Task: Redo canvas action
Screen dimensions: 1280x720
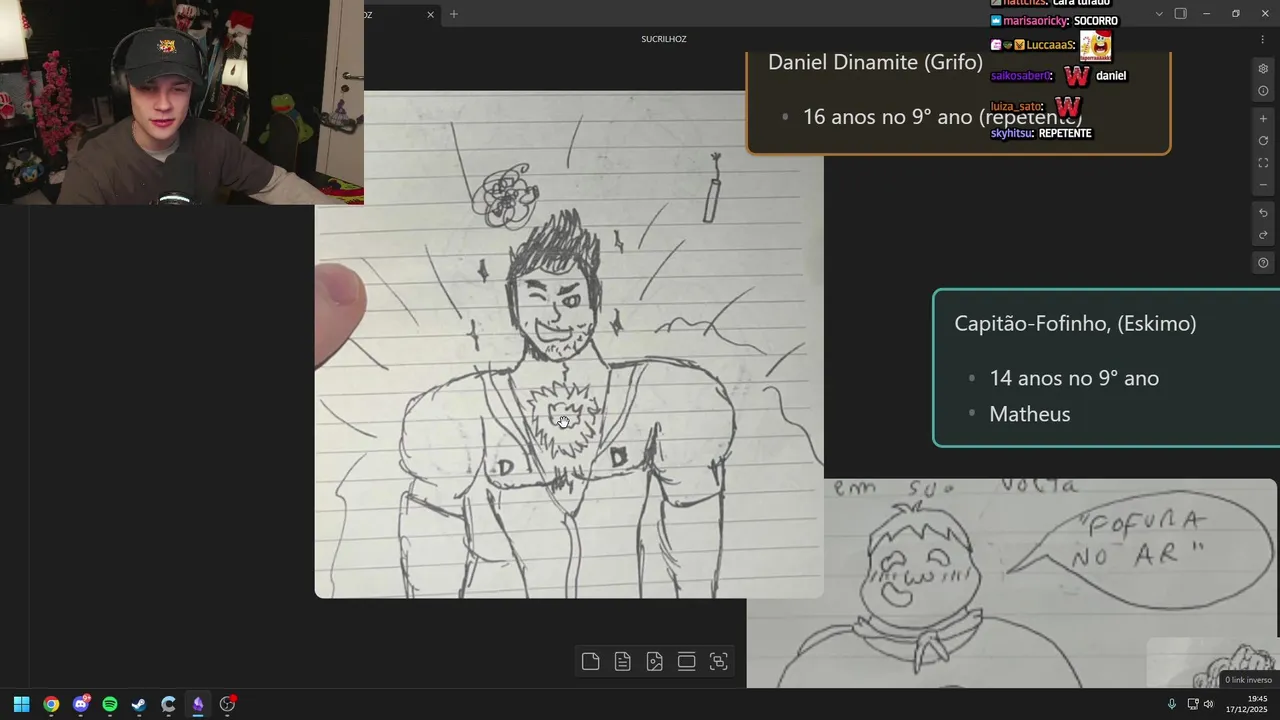Action: (1263, 235)
